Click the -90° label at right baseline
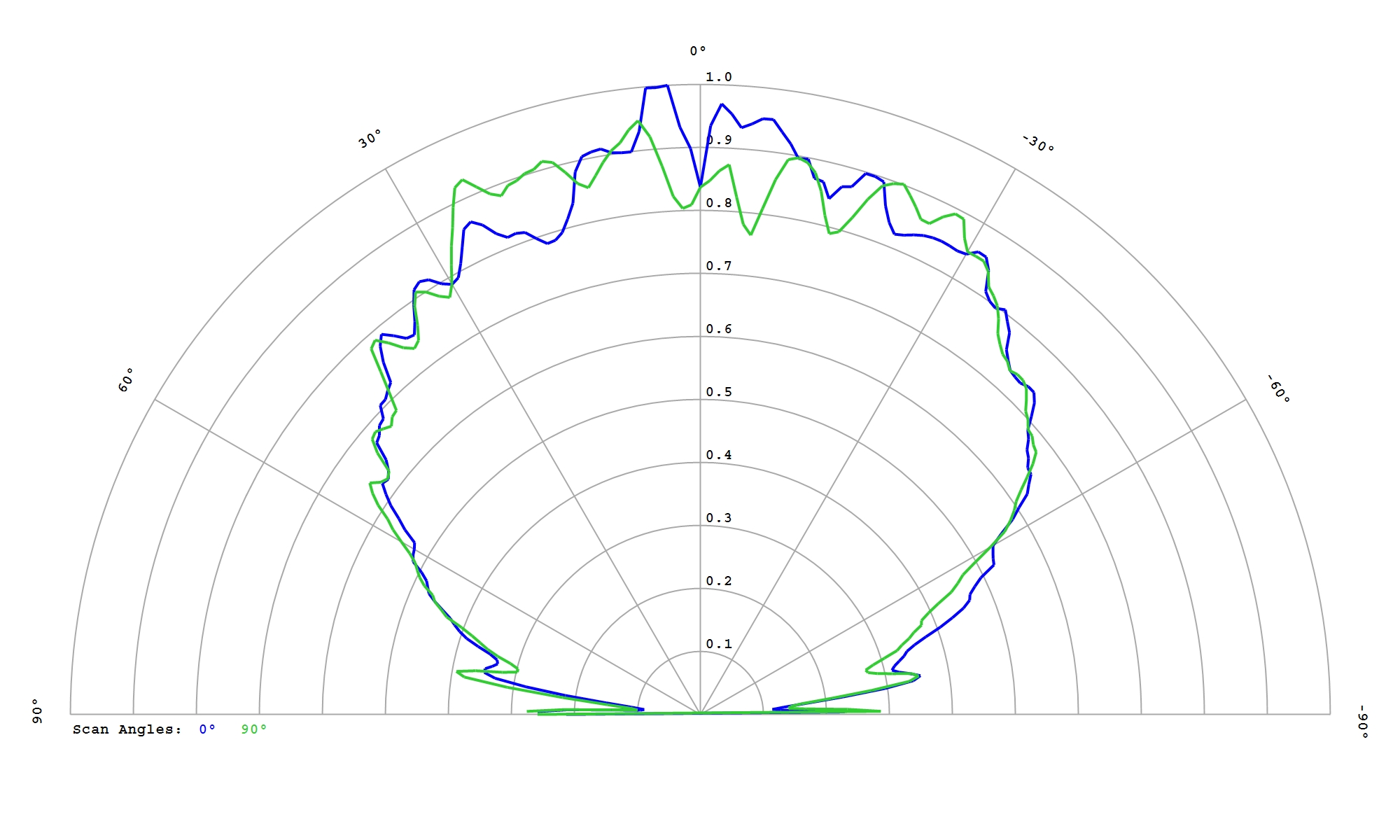 point(1363,722)
